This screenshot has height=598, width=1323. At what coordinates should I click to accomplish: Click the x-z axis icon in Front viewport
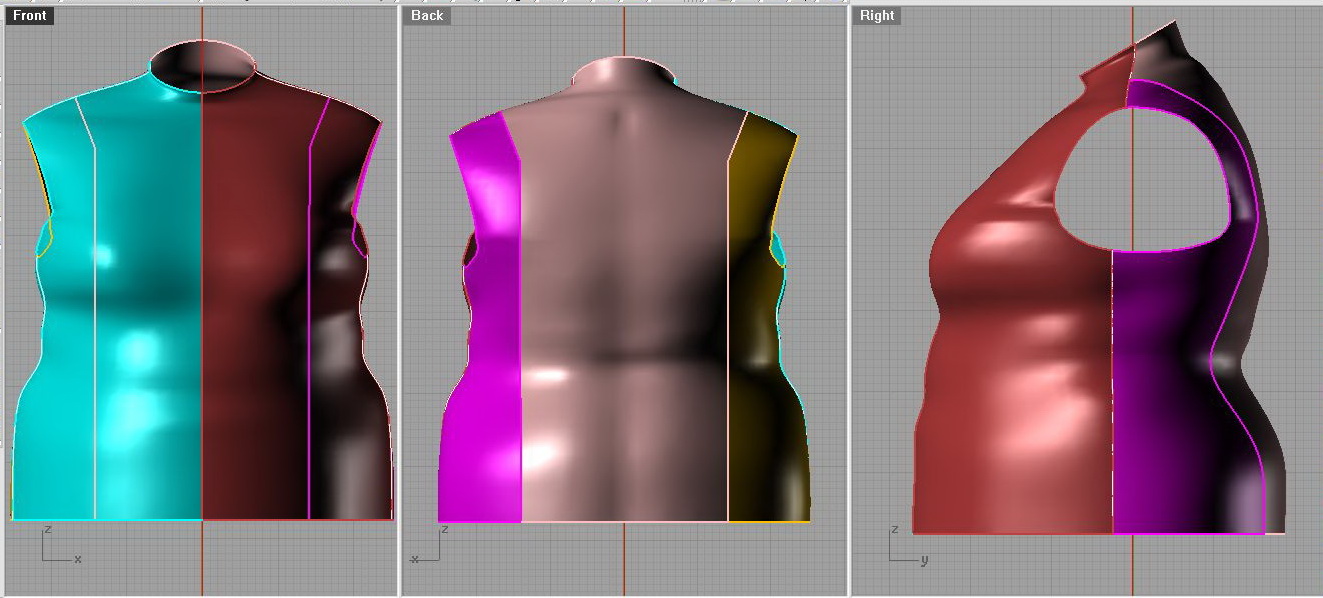[x=61, y=546]
